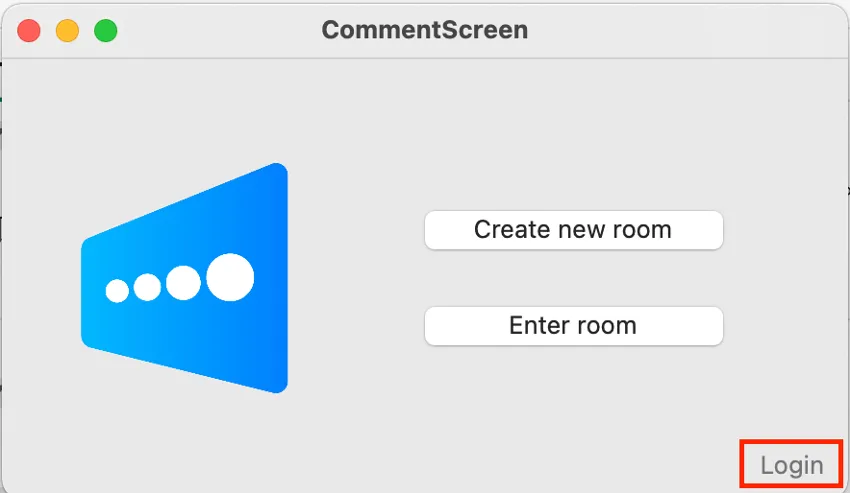Click the empty gray area below Enter room

click(573, 410)
